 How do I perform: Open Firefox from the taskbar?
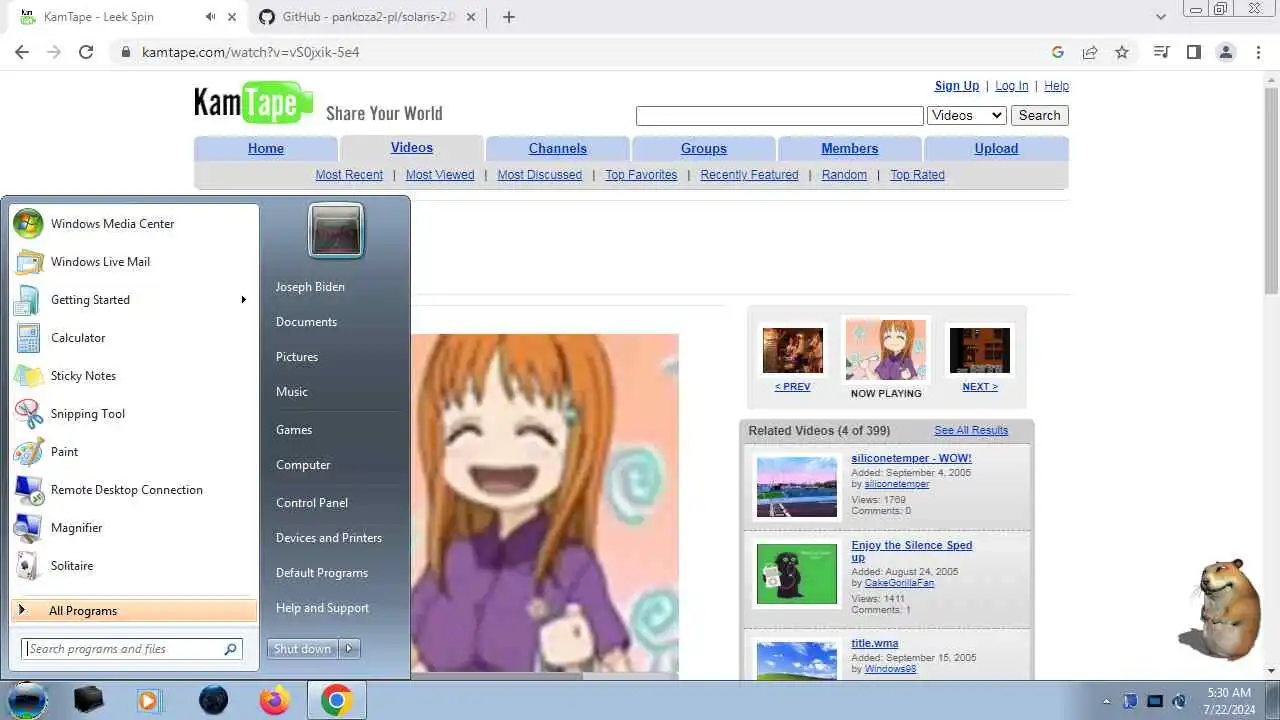point(274,700)
